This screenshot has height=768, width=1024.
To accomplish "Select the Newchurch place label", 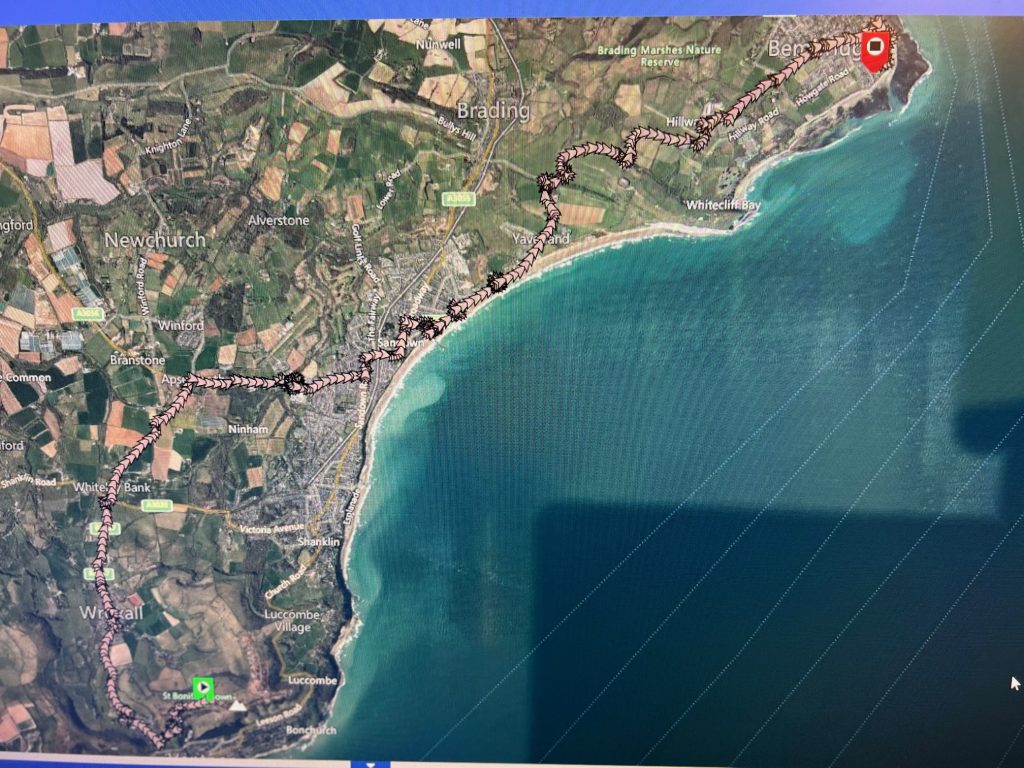I will (x=155, y=240).
